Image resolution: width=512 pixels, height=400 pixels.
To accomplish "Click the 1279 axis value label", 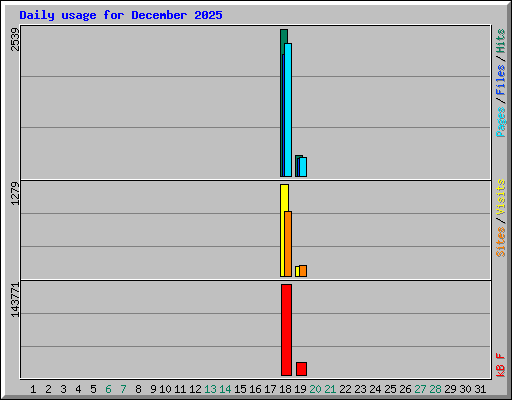I will pyautogui.click(x=15, y=193).
